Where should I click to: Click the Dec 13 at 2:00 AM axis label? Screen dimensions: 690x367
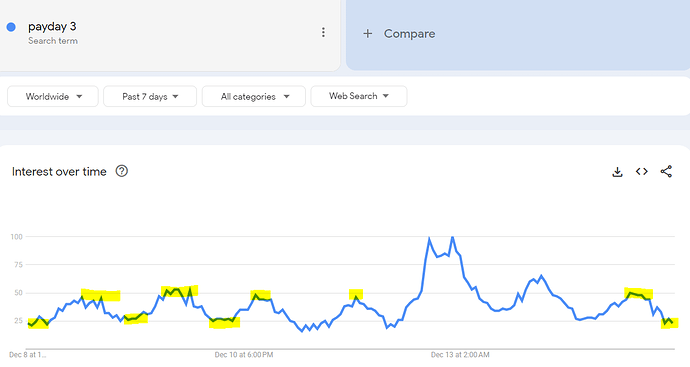(460, 355)
